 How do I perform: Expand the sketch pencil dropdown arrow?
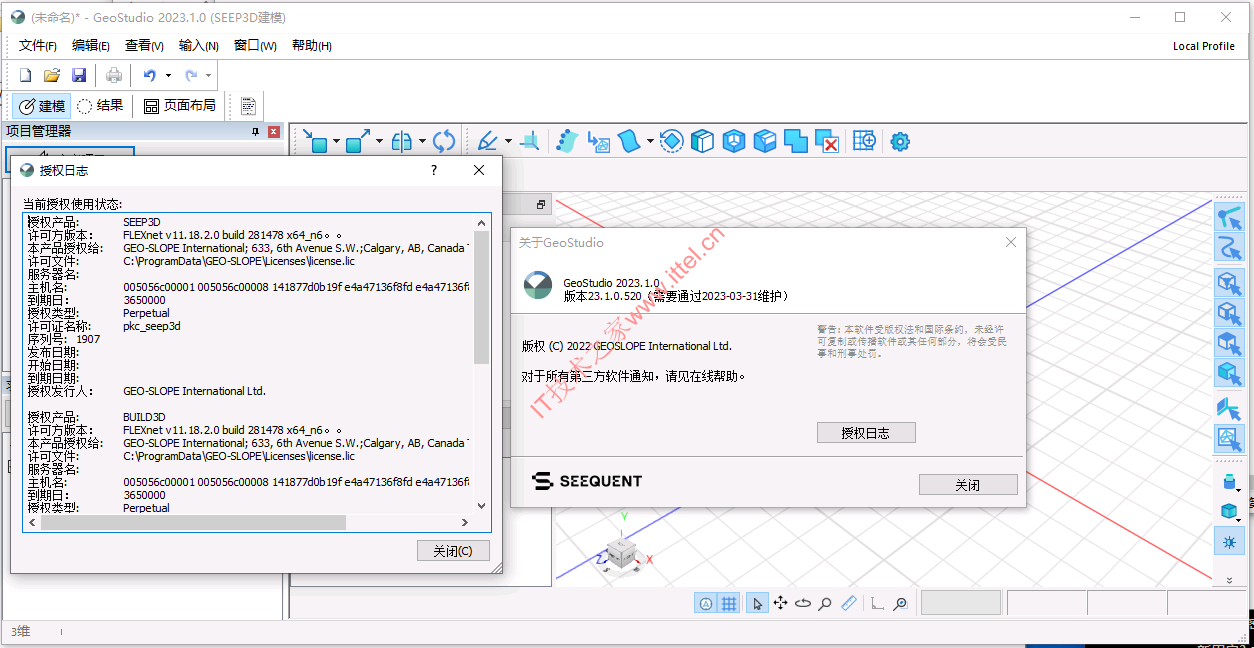(508, 141)
